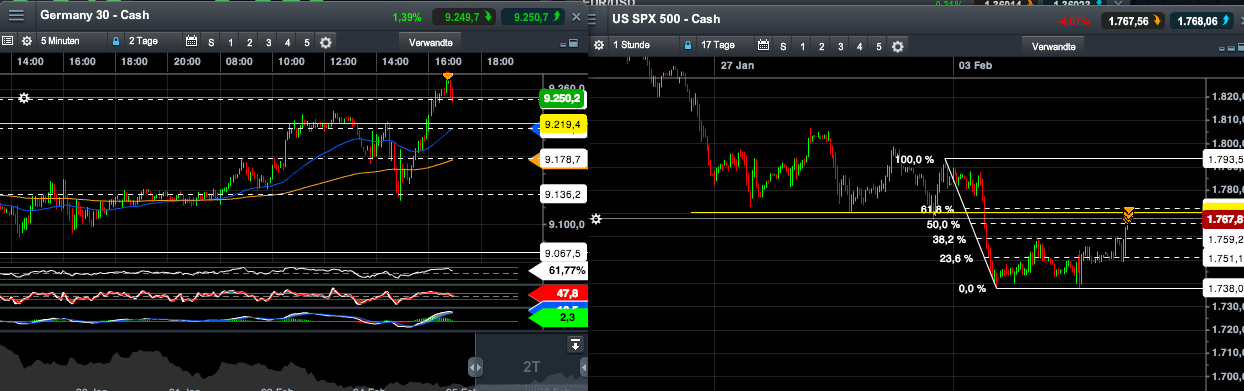Select preset 5 in Germany 30 toolbar
This screenshot has width=1244, height=391.
(x=306, y=43)
